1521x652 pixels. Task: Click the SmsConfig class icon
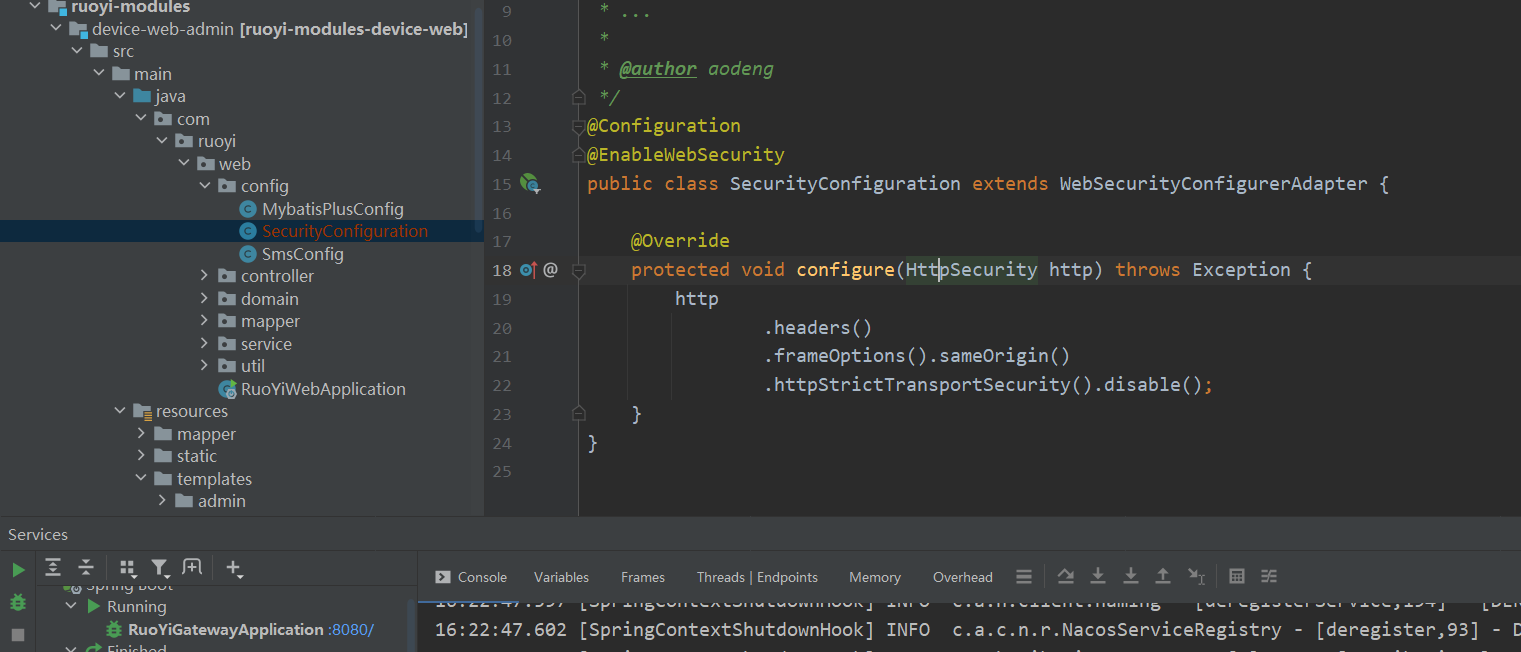248,254
